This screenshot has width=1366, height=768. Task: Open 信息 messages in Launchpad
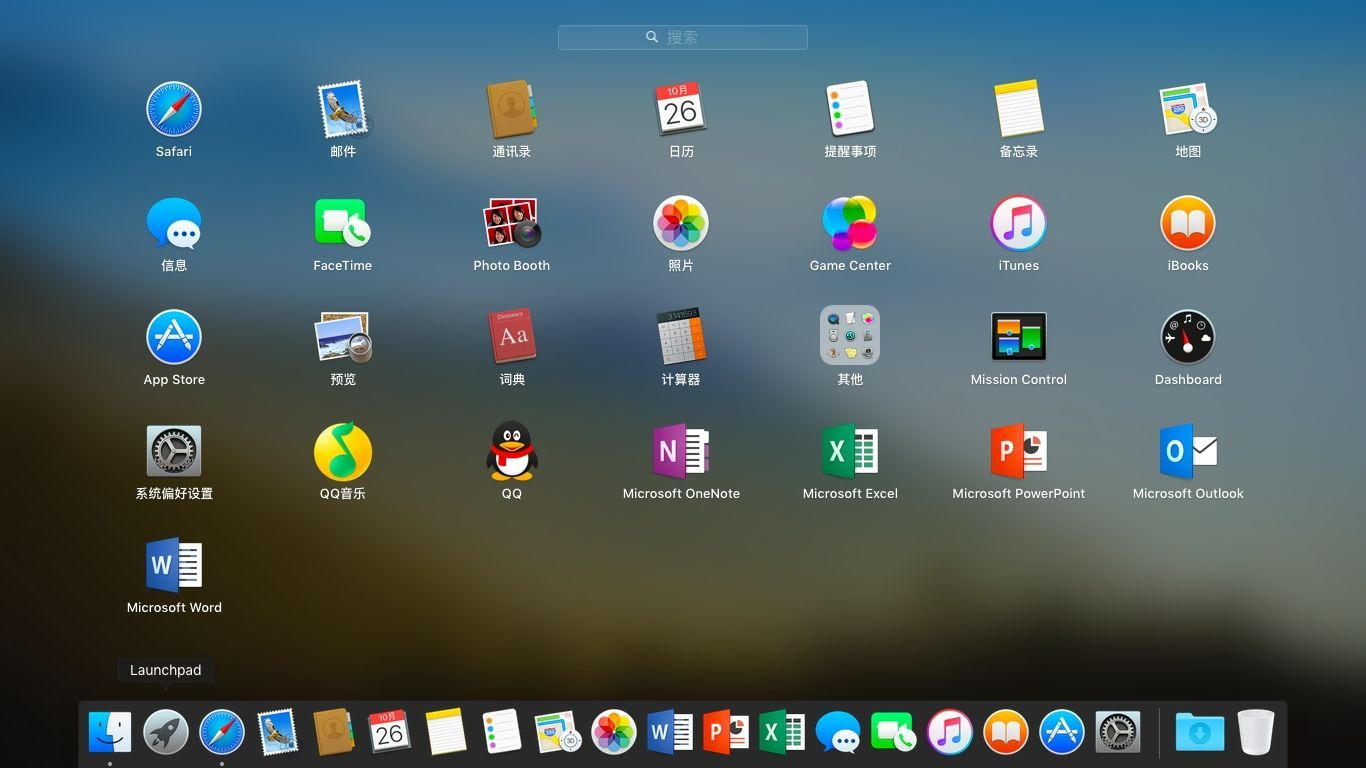174,223
